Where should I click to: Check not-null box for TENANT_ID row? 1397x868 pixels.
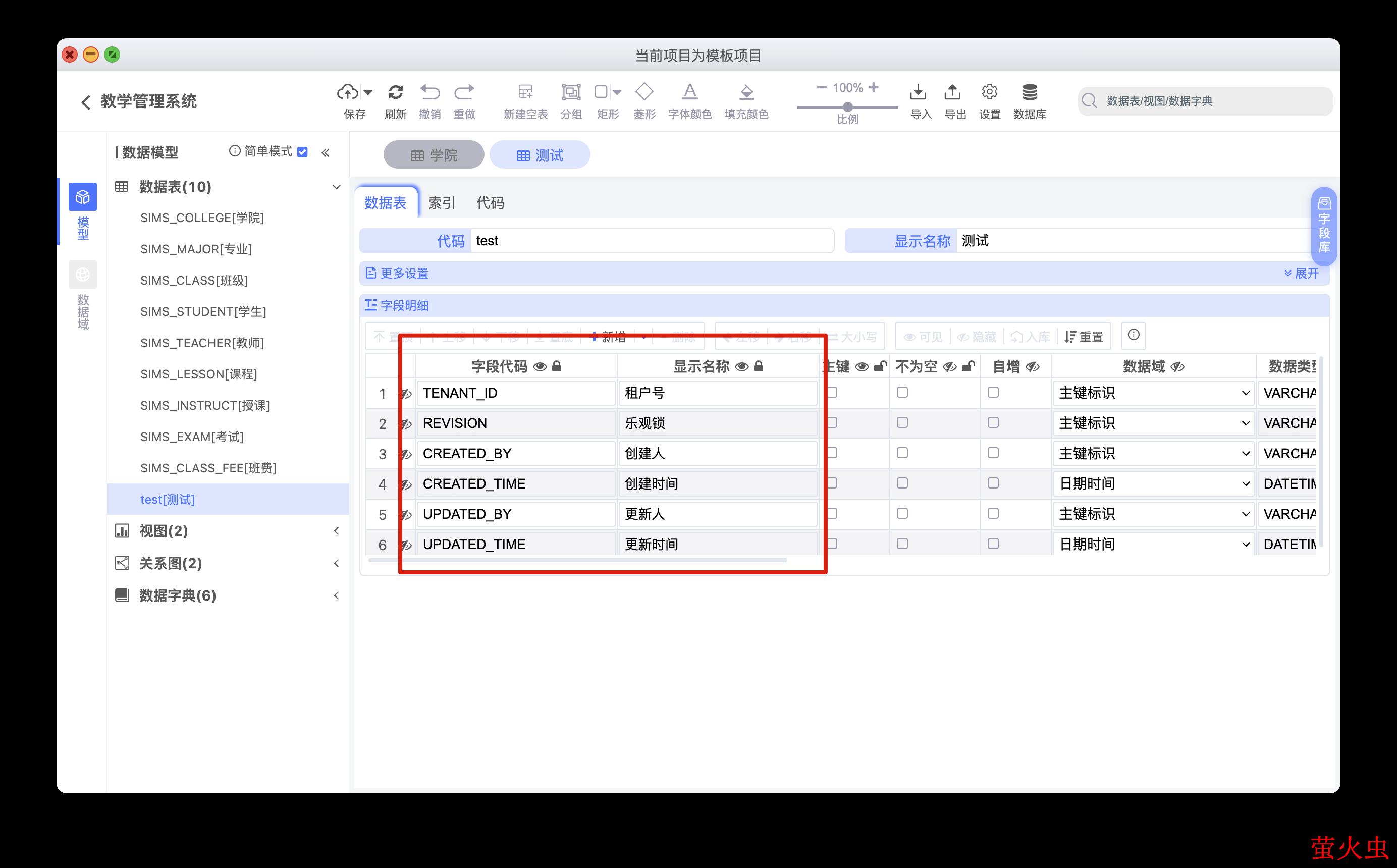tap(902, 392)
